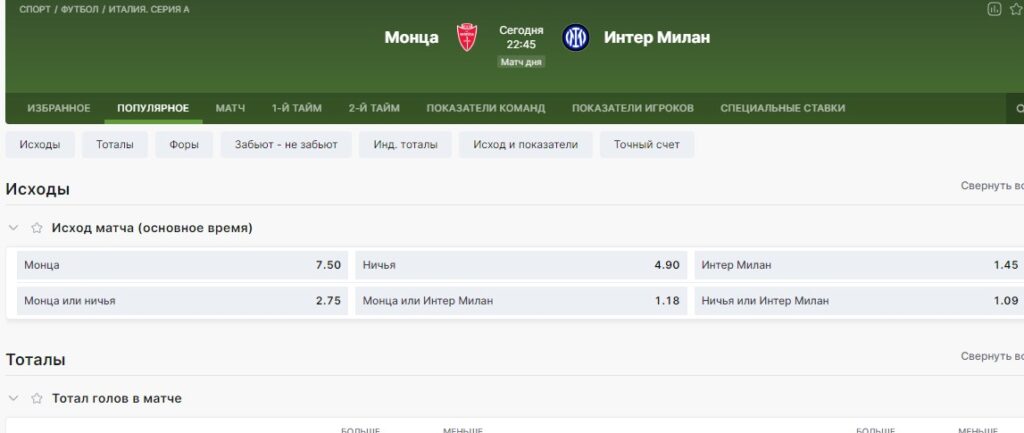The width and height of the screenshot is (1024, 433).
Task: Switch to the 'Матч' tab
Action: pyautogui.click(x=231, y=108)
